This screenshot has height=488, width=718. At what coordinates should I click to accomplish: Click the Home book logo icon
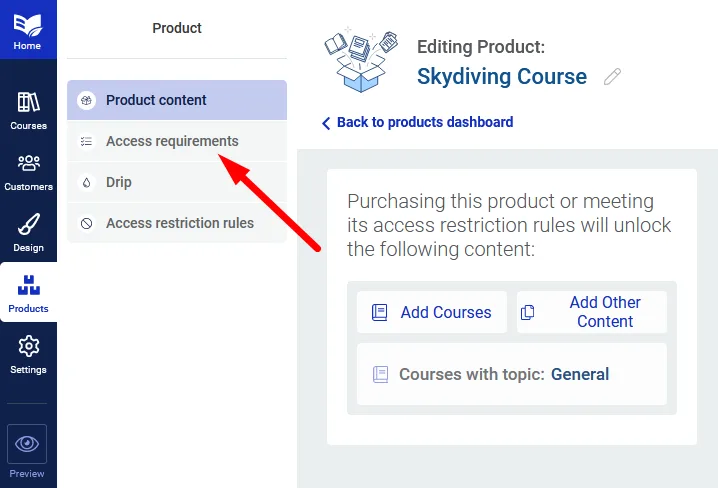28,22
